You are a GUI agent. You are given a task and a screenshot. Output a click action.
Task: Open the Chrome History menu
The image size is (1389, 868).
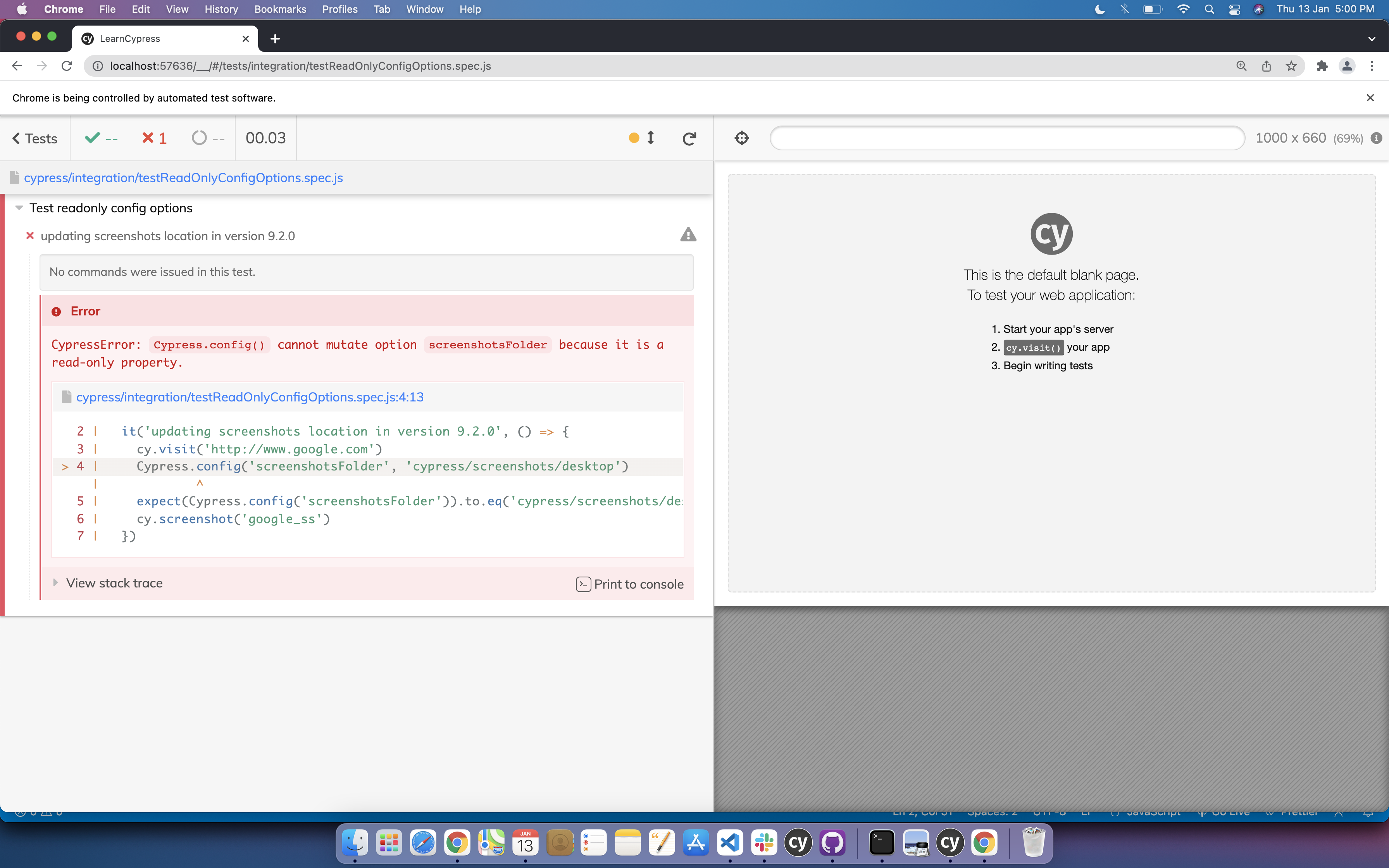point(221,9)
